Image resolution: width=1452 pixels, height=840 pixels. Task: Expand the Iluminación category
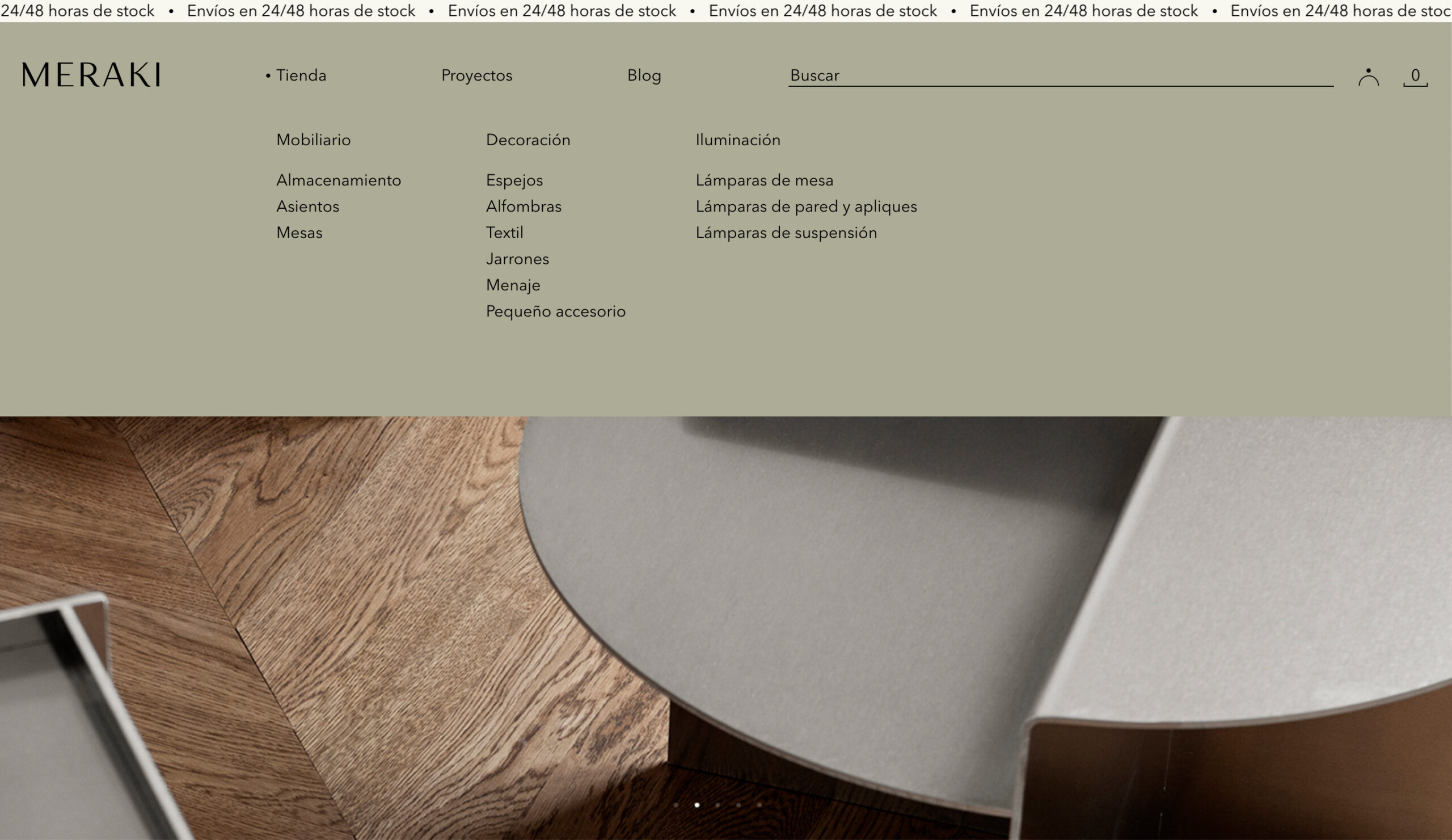point(738,140)
